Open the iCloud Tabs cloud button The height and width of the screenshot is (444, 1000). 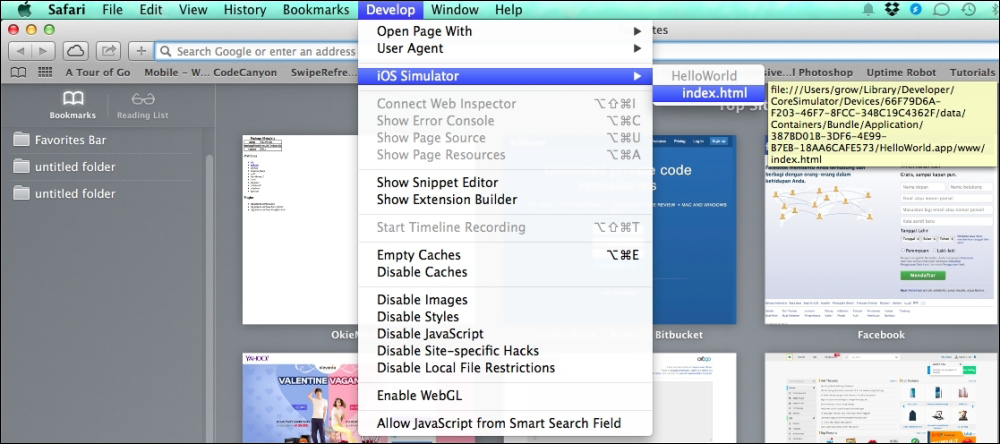pyautogui.click(x=76, y=51)
